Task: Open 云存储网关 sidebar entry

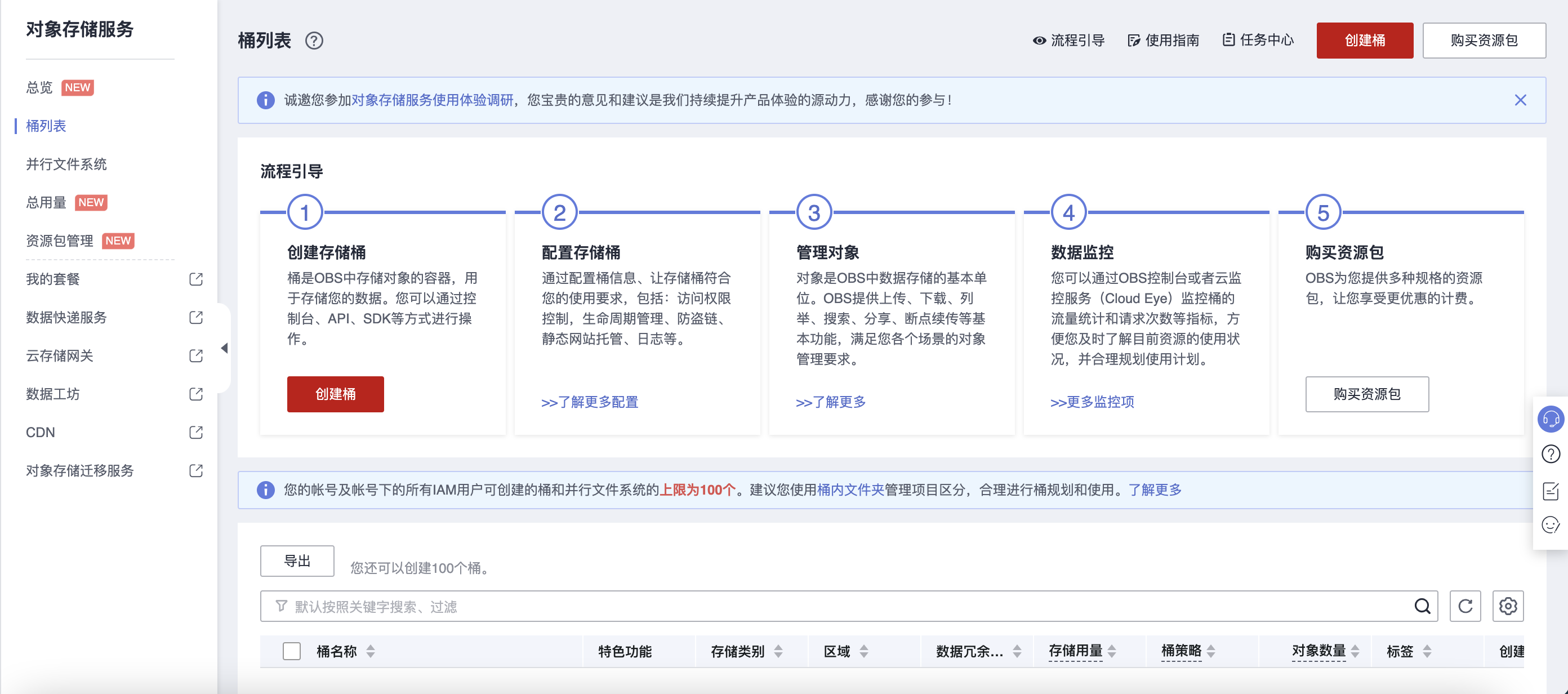Action: [x=60, y=356]
